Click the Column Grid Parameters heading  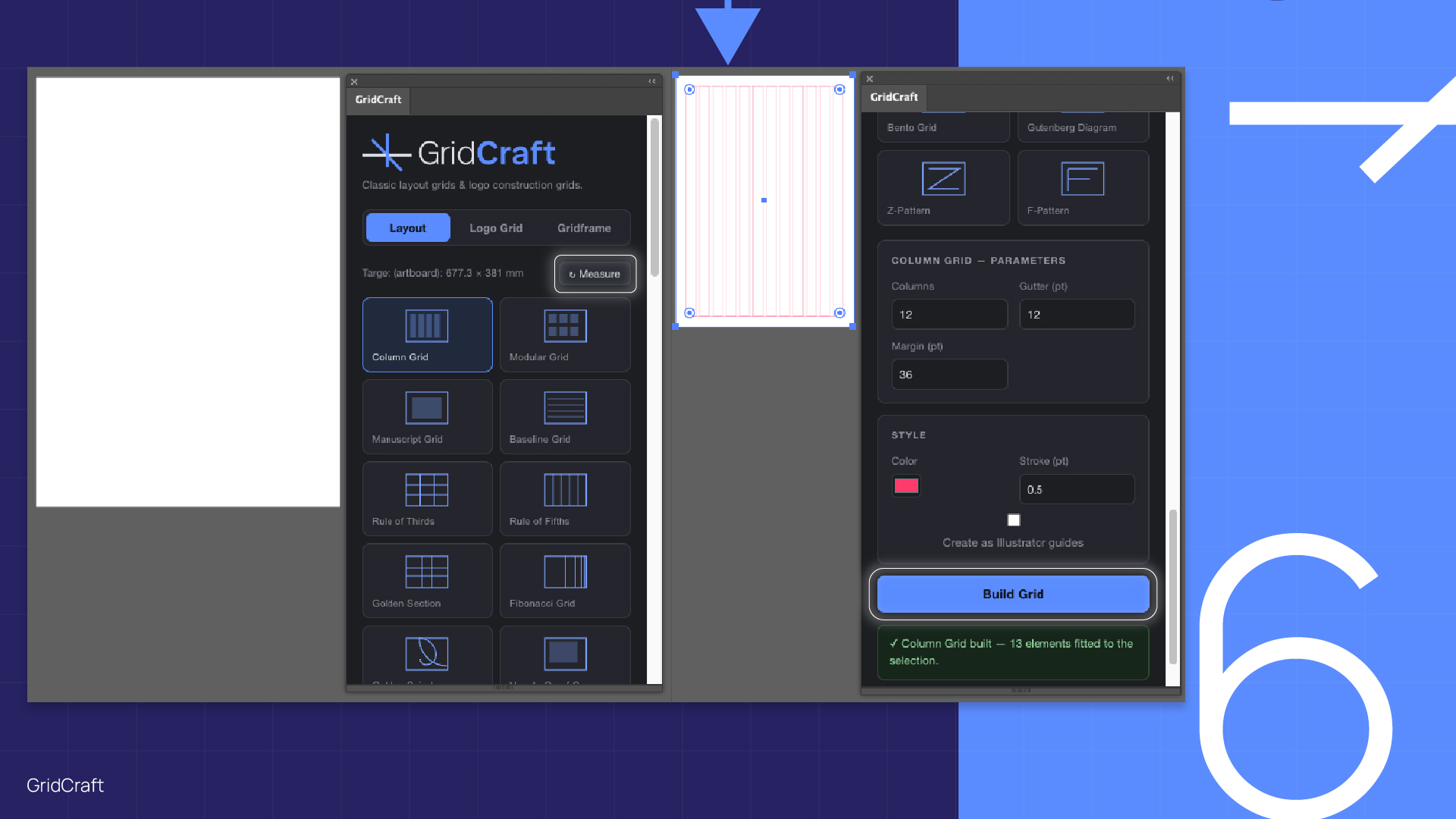978,260
